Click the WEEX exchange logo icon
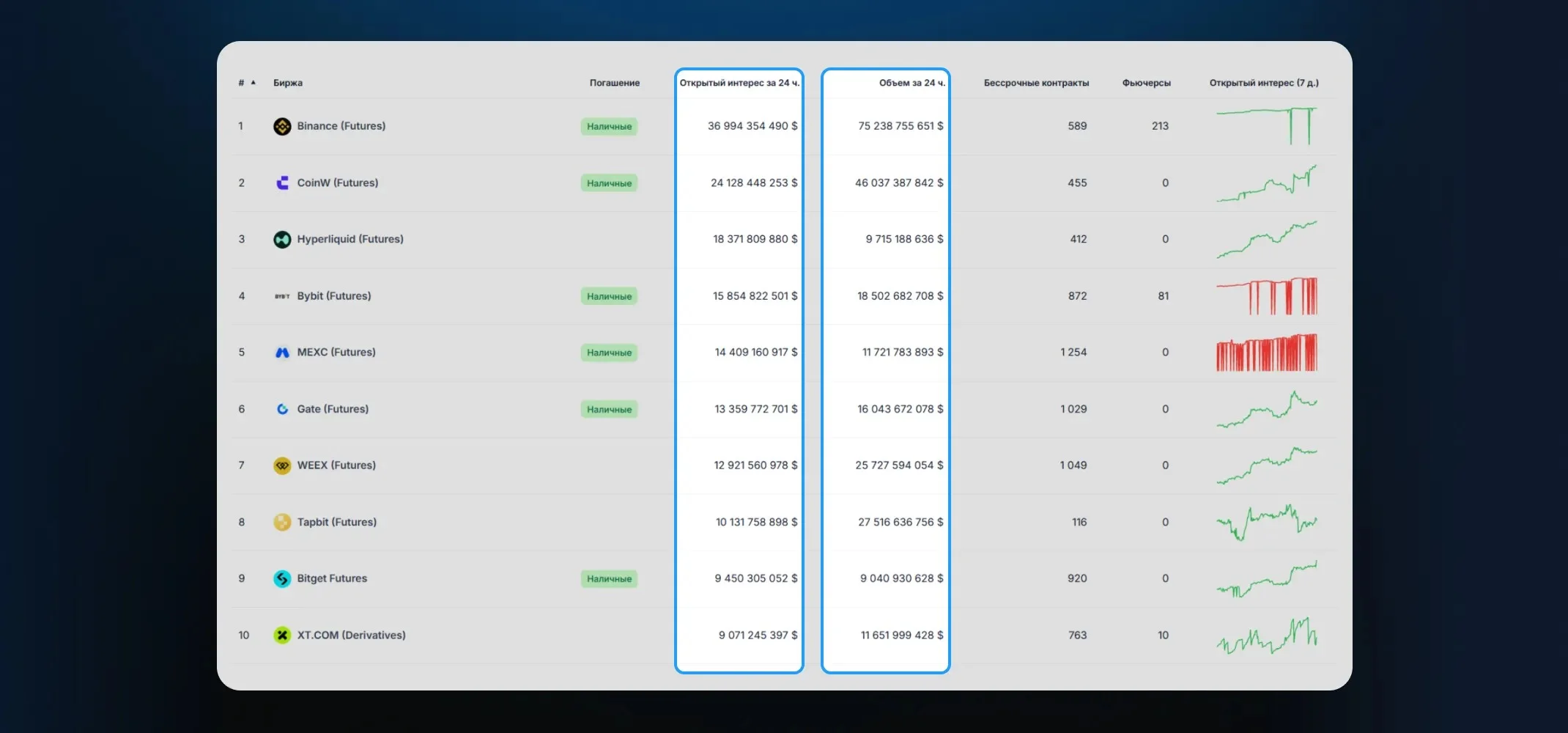1568x733 pixels. (x=282, y=465)
